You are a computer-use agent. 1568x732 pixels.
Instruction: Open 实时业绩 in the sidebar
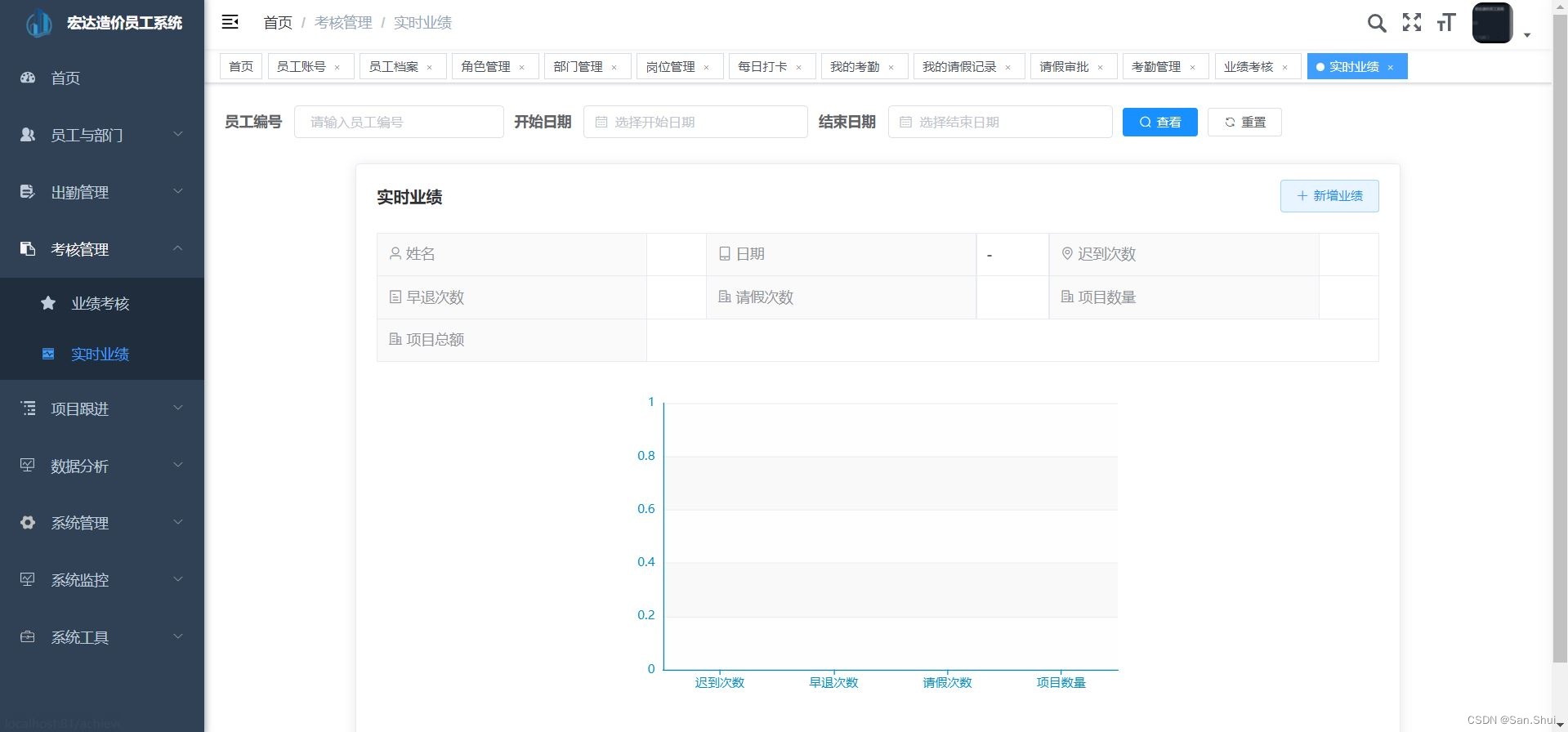tap(101, 354)
